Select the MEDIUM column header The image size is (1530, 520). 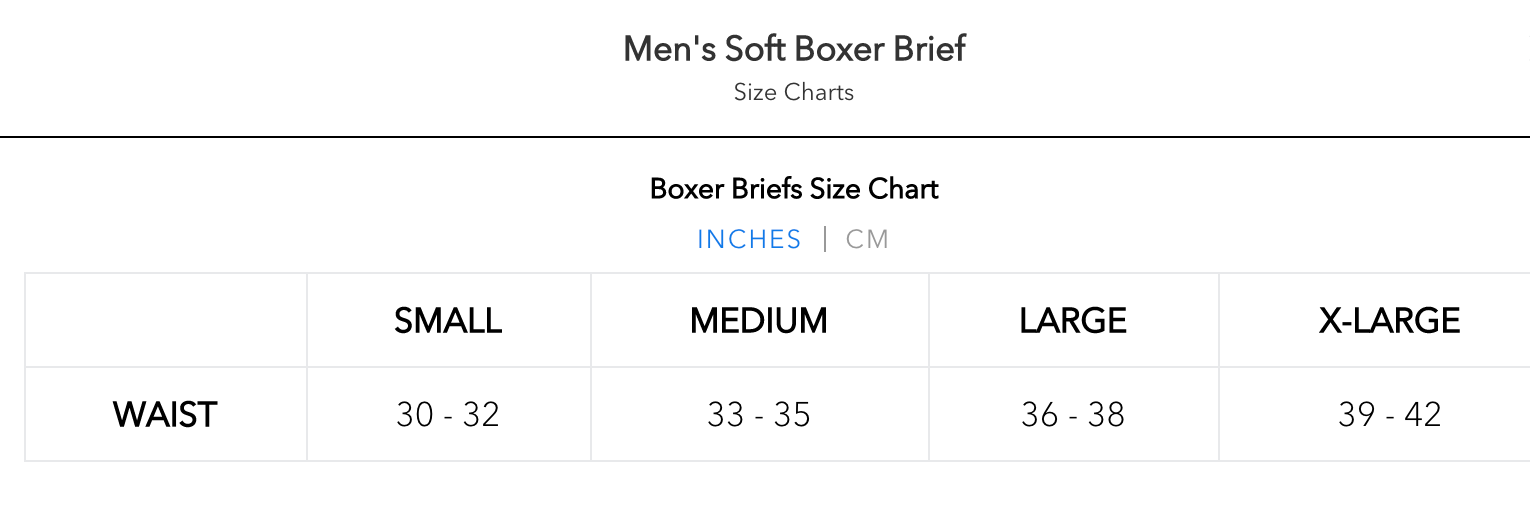coord(759,321)
